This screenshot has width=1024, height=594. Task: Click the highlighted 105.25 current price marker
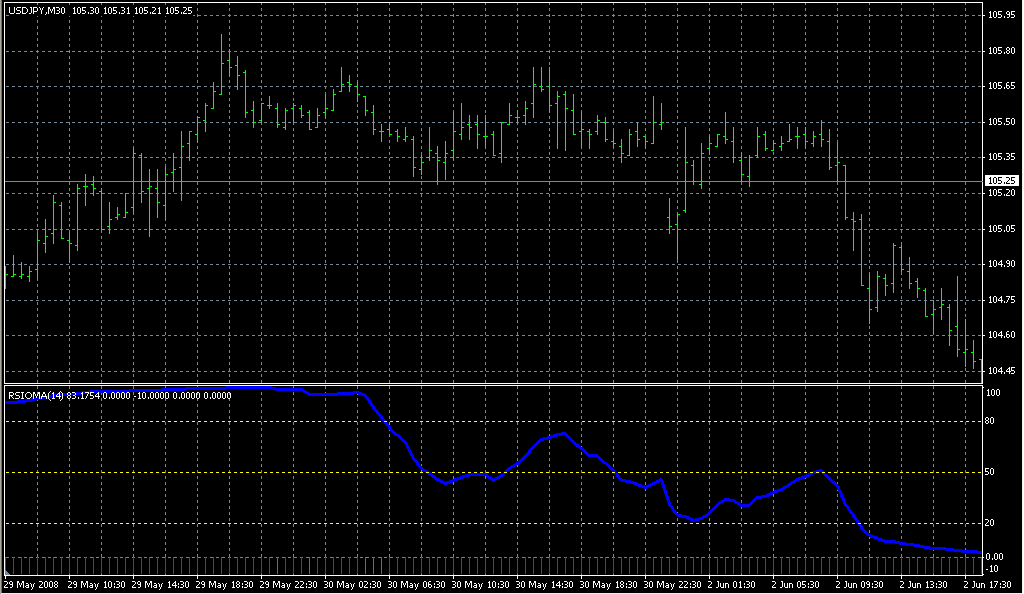click(x=1000, y=180)
